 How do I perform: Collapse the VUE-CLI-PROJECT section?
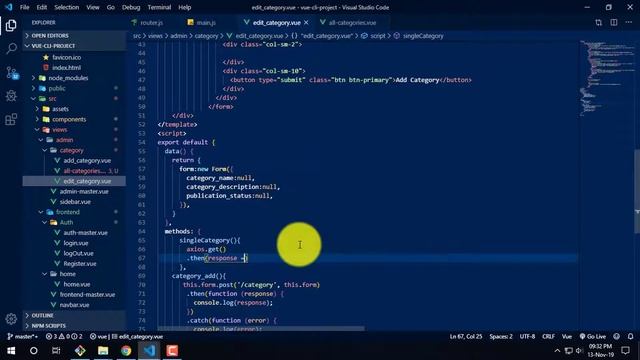pyautogui.click(x=74, y=46)
